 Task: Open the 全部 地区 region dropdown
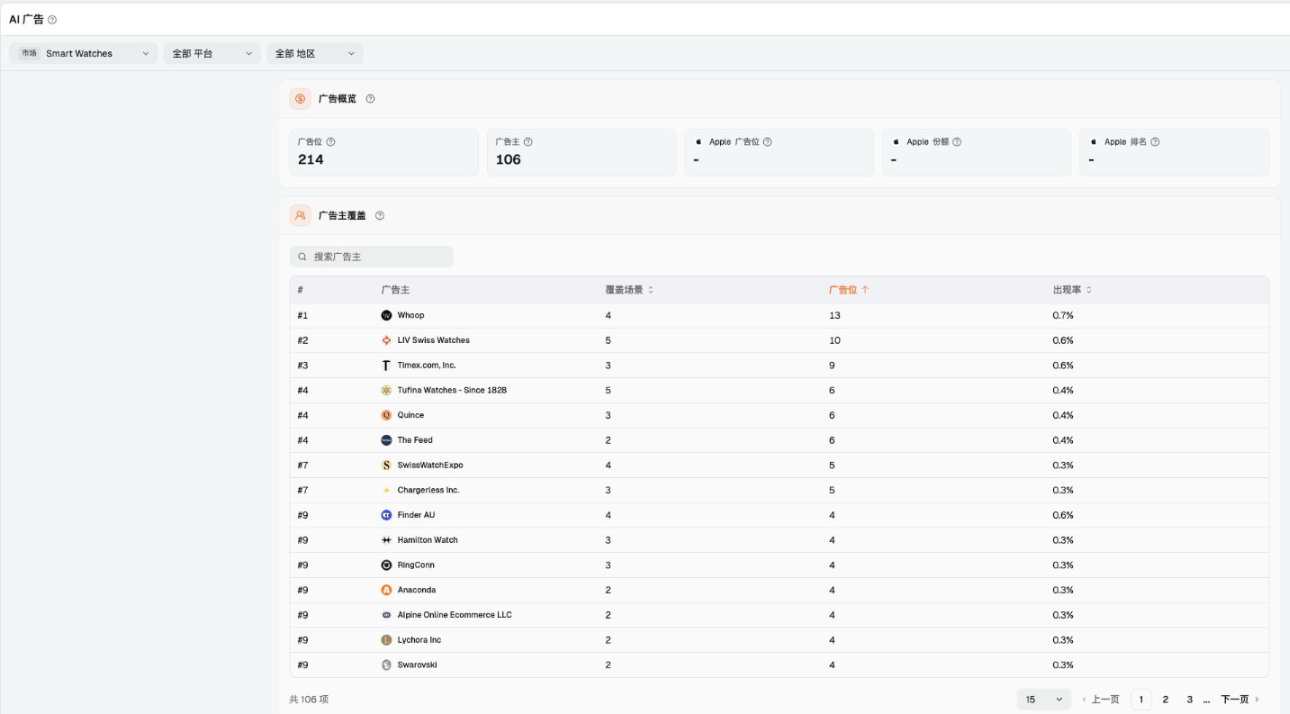[315, 54]
